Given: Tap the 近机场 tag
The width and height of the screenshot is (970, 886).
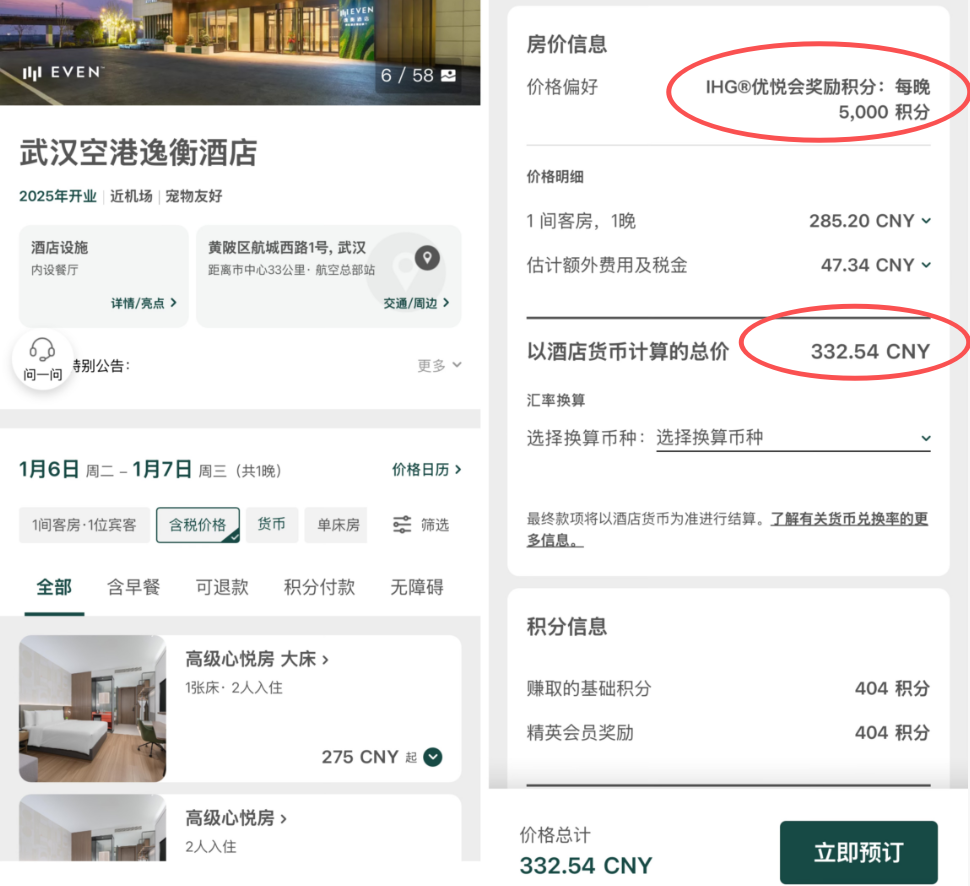Looking at the screenshot, I should pos(131,196).
